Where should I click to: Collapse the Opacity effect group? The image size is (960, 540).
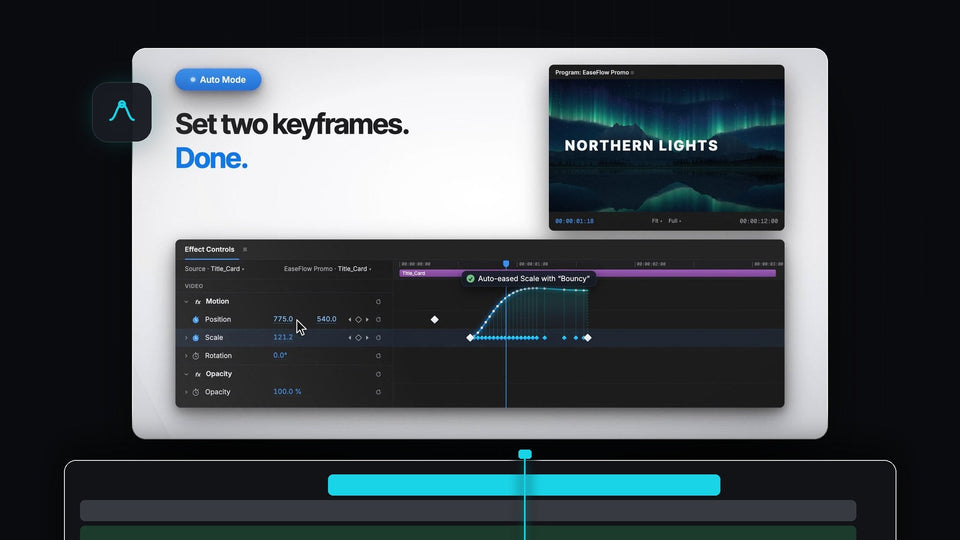[186, 374]
